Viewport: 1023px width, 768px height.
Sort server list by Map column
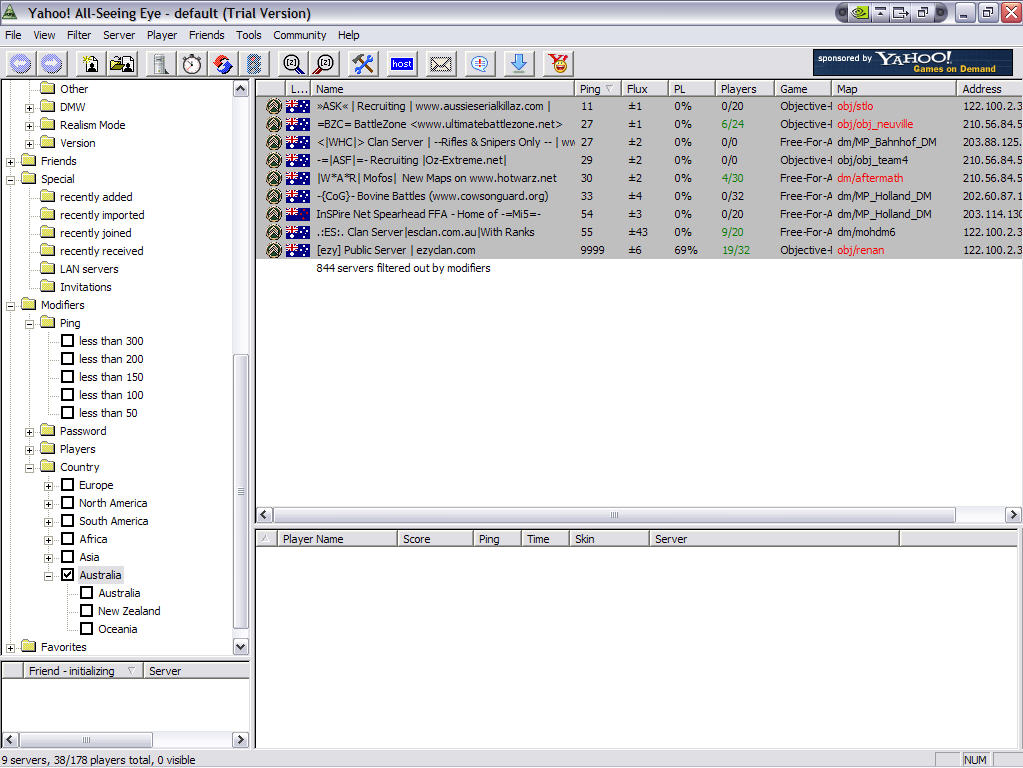[x=894, y=89]
